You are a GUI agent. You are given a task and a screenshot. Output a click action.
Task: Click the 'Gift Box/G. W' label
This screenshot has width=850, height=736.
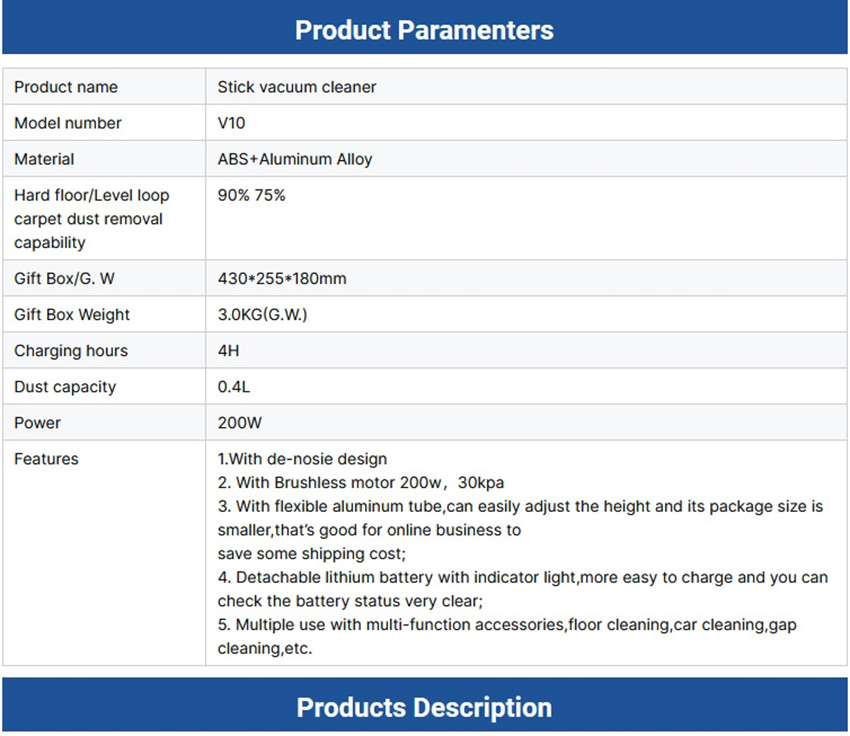(x=64, y=279)
